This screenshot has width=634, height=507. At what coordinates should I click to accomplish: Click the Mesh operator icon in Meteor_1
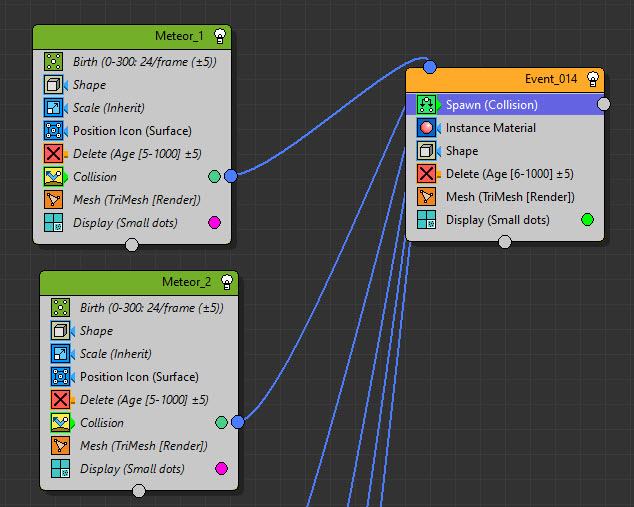point(53,200)
